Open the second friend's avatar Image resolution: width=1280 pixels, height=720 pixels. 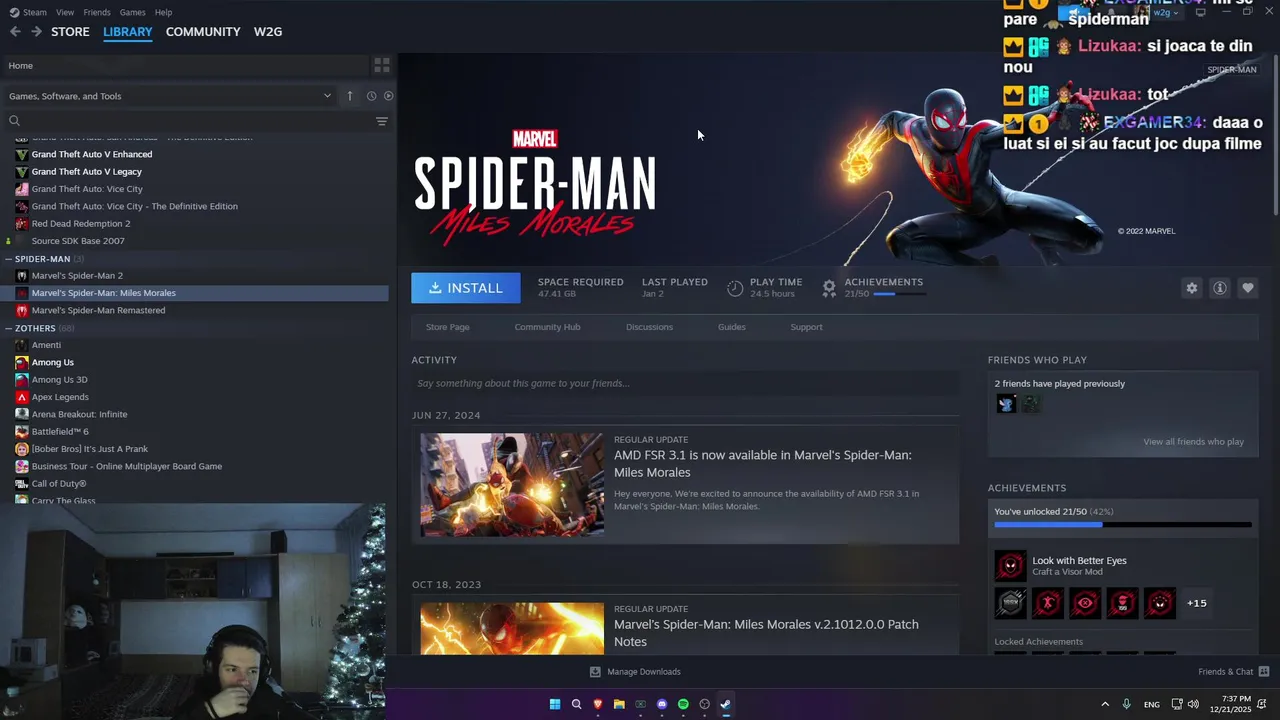(x=1030, y=403)
